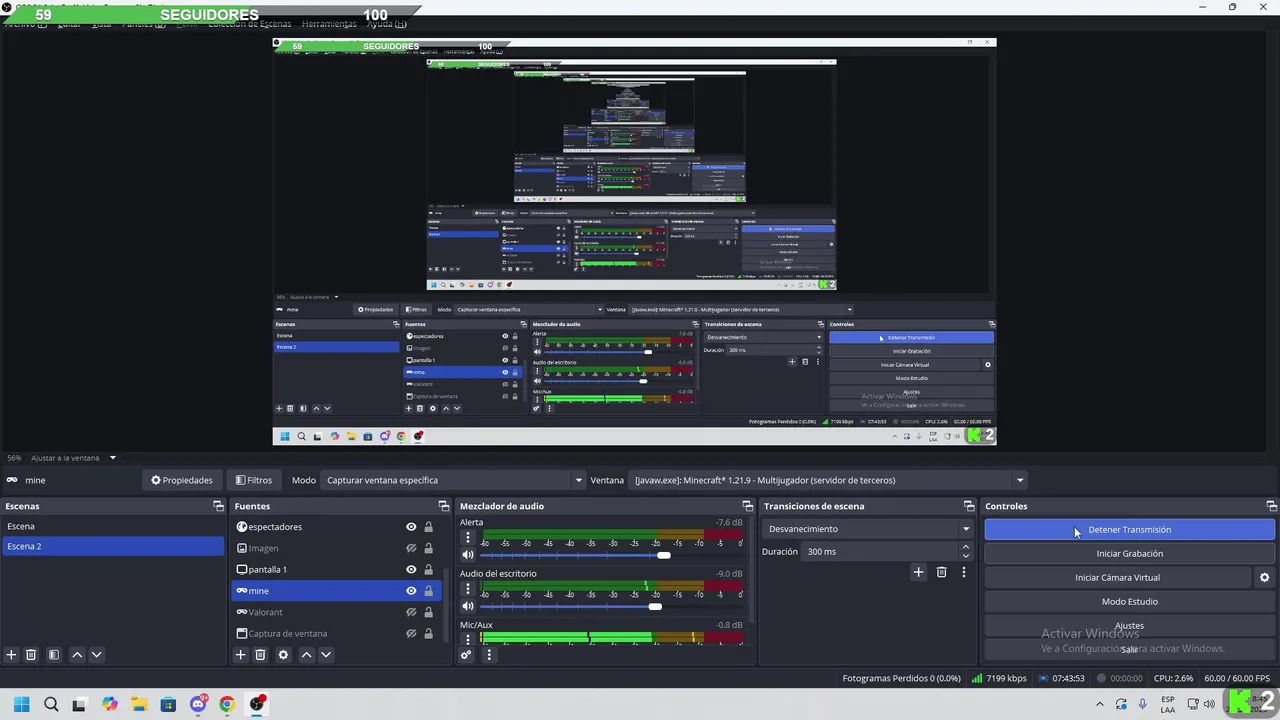
Task: Increase Duración with up arrow
Action: (966, 547)
